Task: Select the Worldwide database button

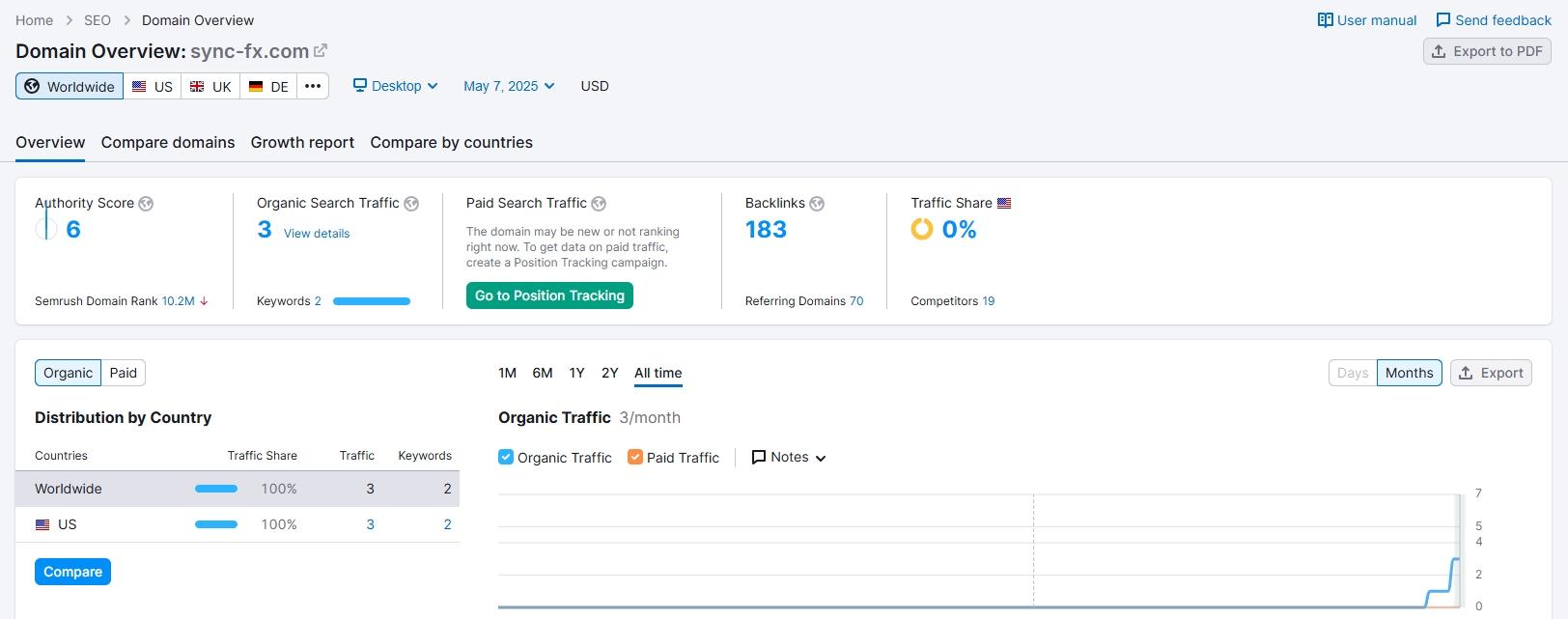Action: [x=70, y=86]
